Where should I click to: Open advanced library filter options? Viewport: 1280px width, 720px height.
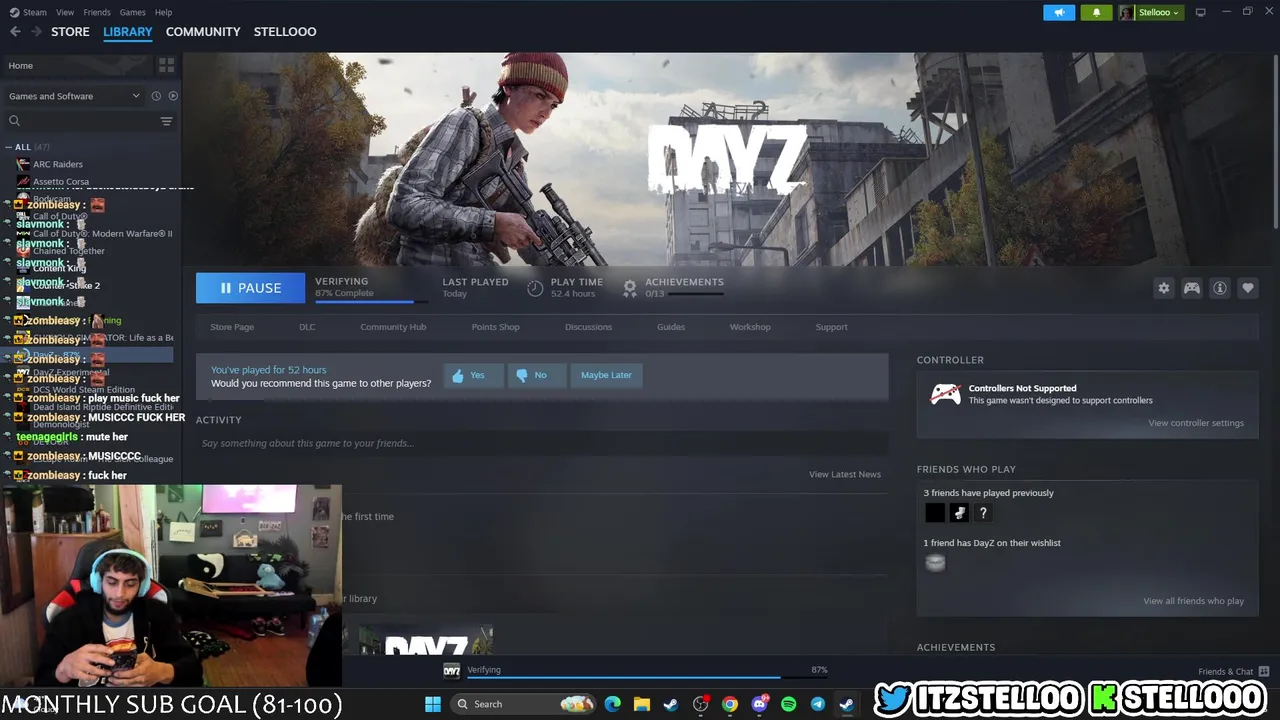[x=166, y=121]
